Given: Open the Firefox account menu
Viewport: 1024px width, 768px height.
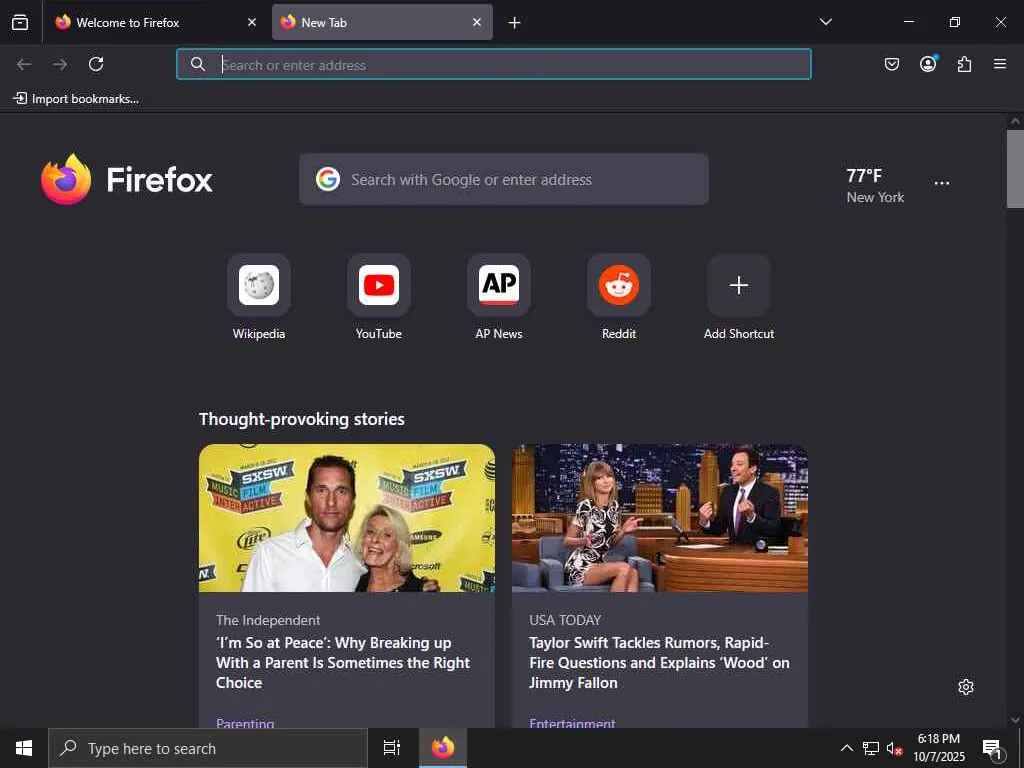Looking at the screenshot, I should [x=928, y=64].
